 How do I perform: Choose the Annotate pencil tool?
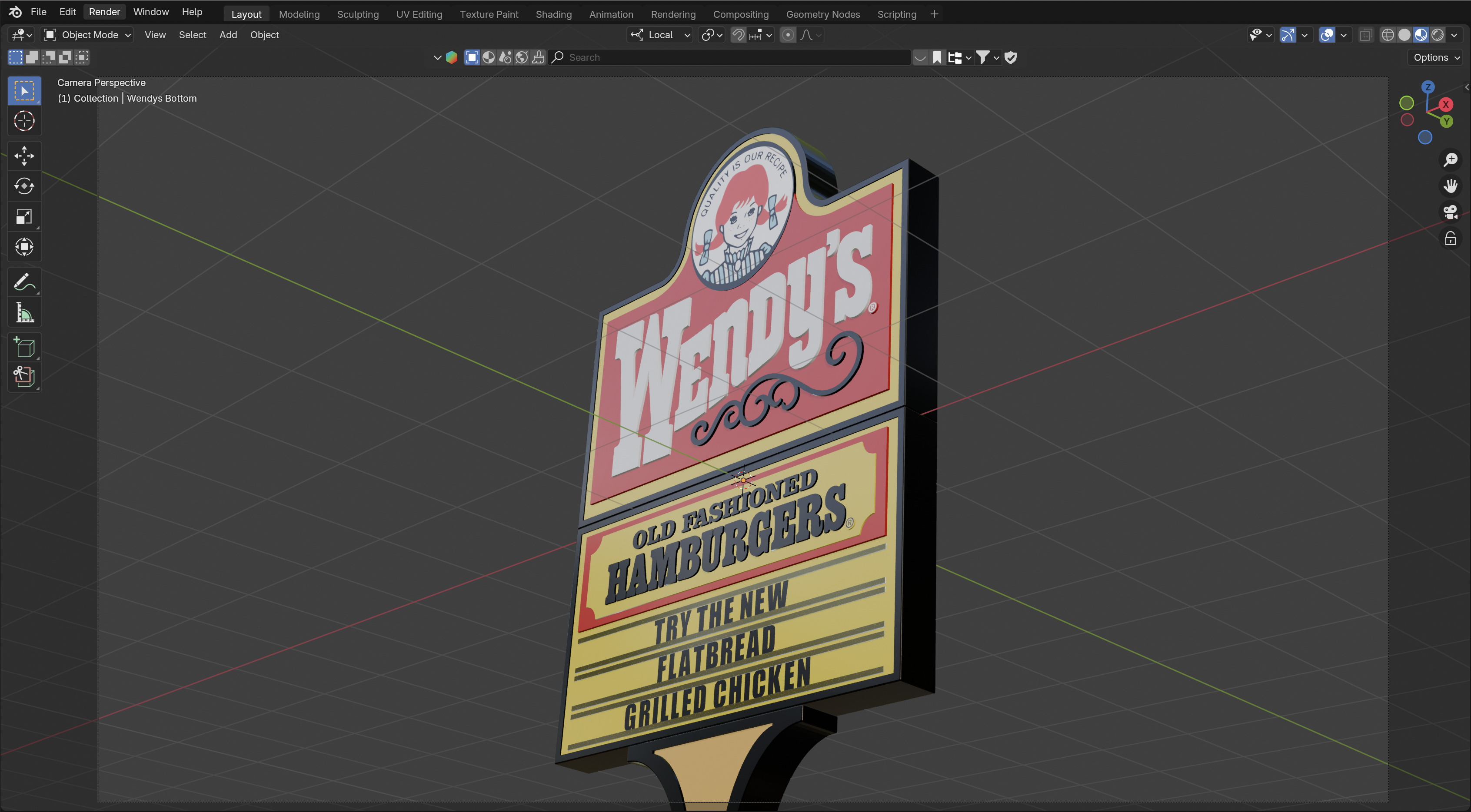click(24, 282)
